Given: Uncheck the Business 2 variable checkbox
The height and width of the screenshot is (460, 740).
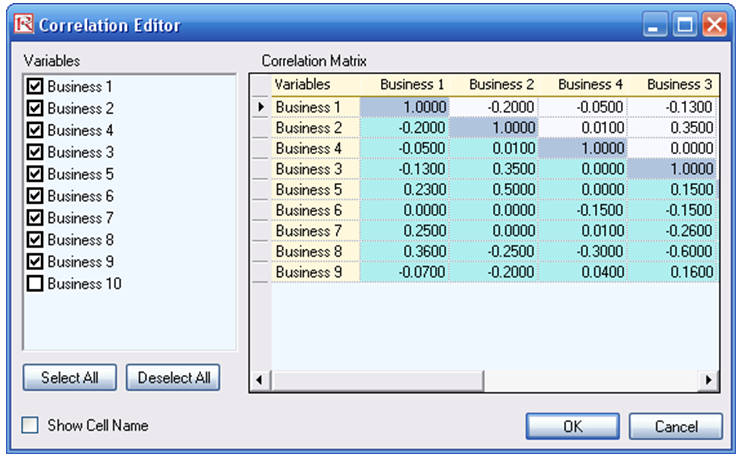Looking at the screenshot, I should tap(35, 108).
